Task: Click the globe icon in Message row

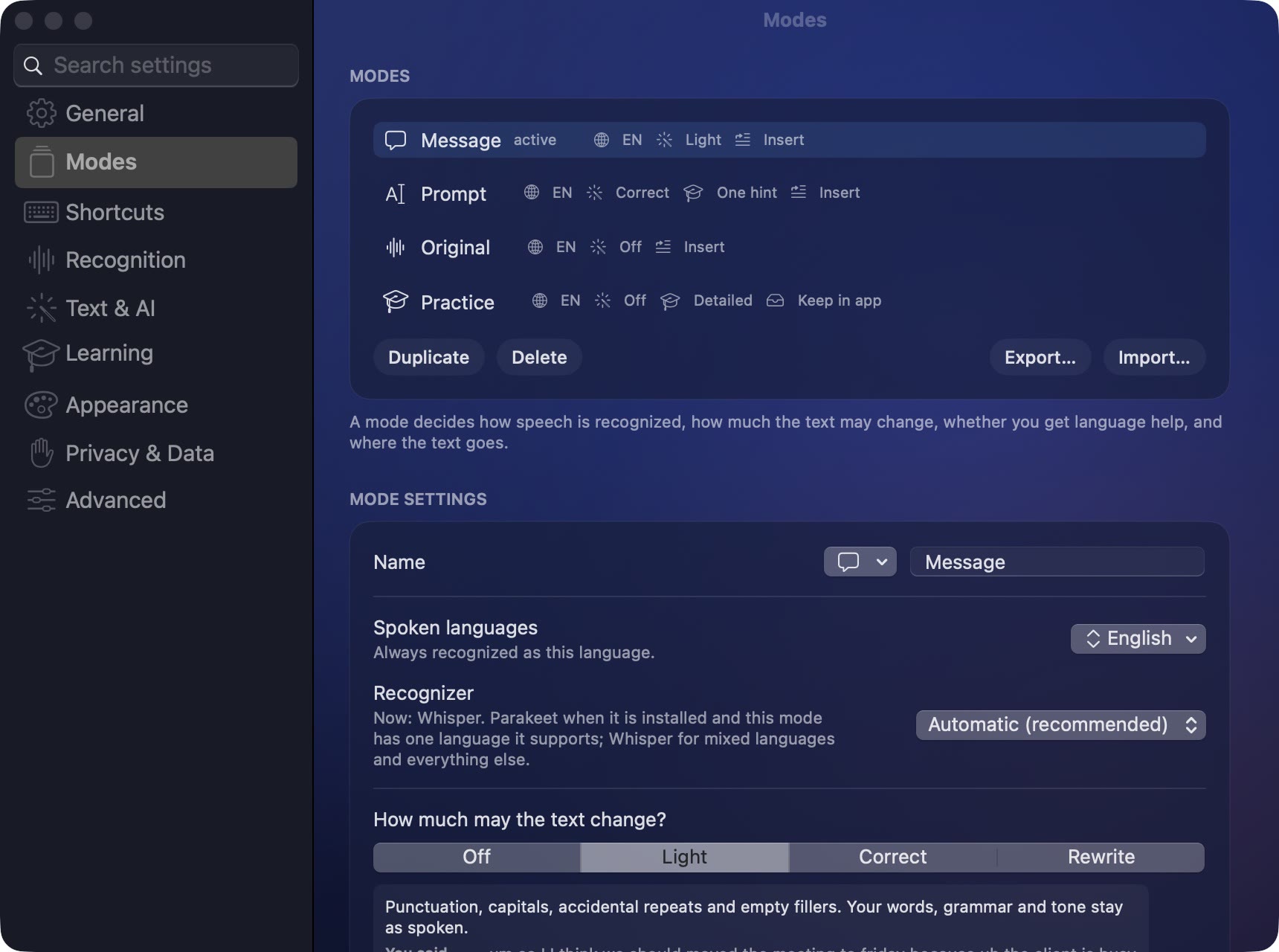Action: pyautogui.click(x=602, y=140)
